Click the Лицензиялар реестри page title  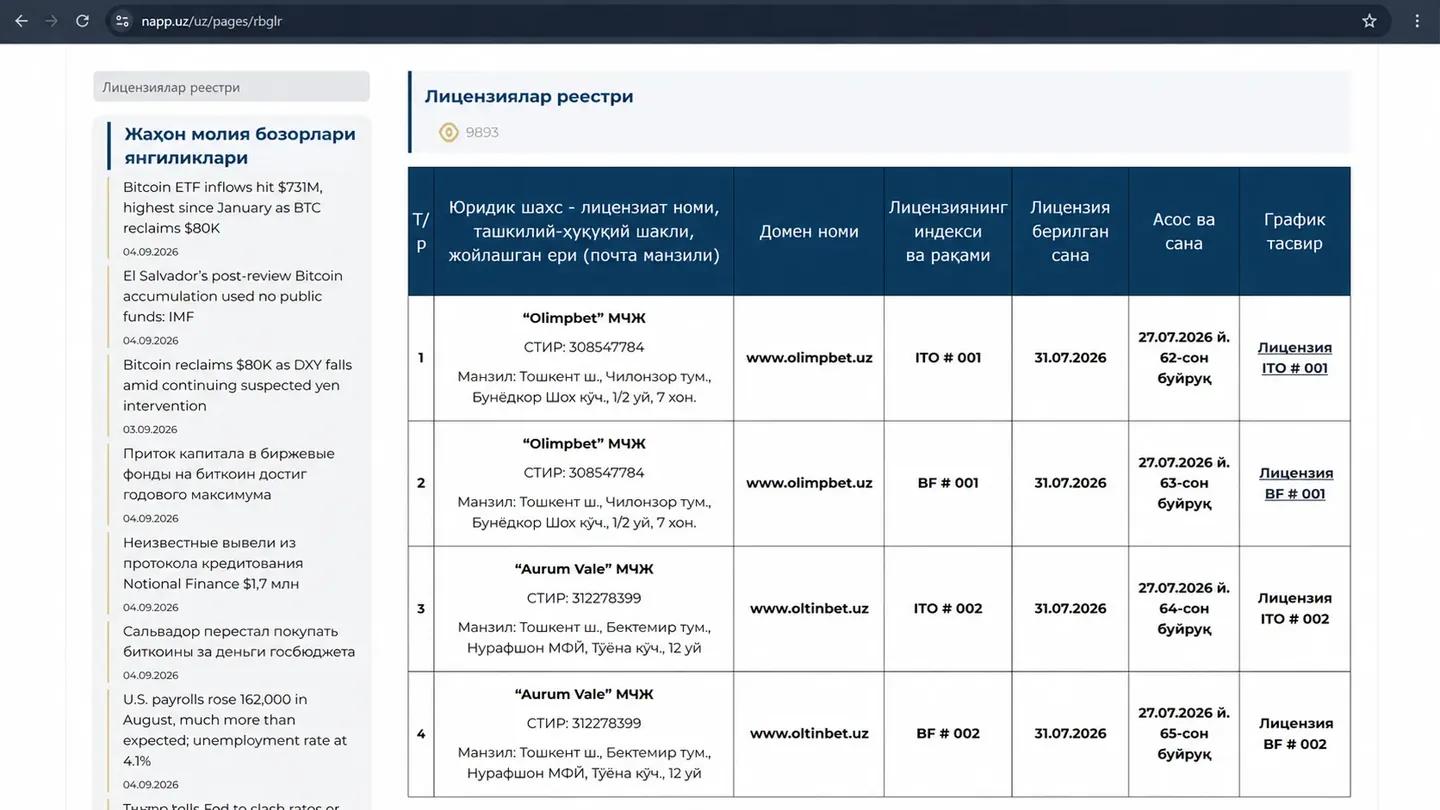click(529, 97)
